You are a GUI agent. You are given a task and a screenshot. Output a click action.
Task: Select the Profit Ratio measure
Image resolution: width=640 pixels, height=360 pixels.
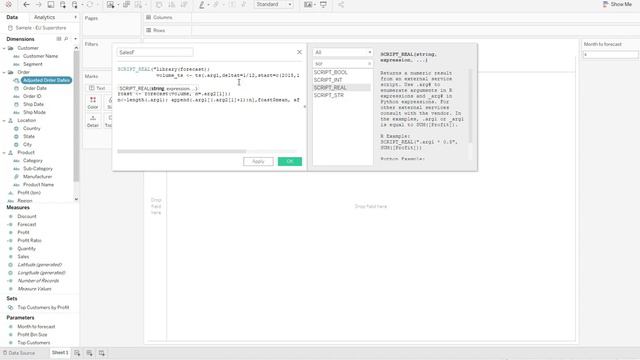click(x=29, y=240)
